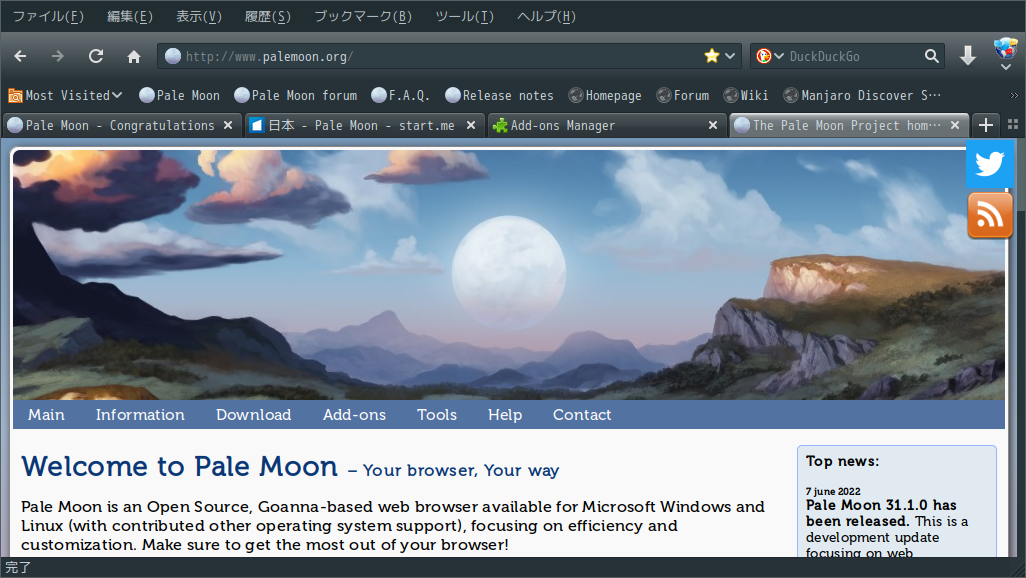1026x578 pixels.
Task: Open the ブックマーク(B) menu
Action: click(363, 16)
